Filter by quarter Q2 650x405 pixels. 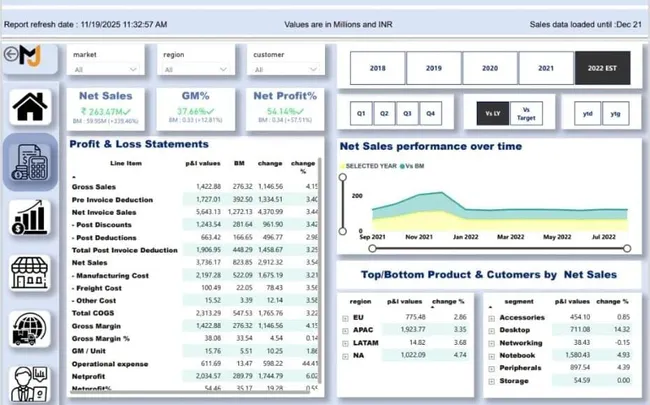coord(384,113)
